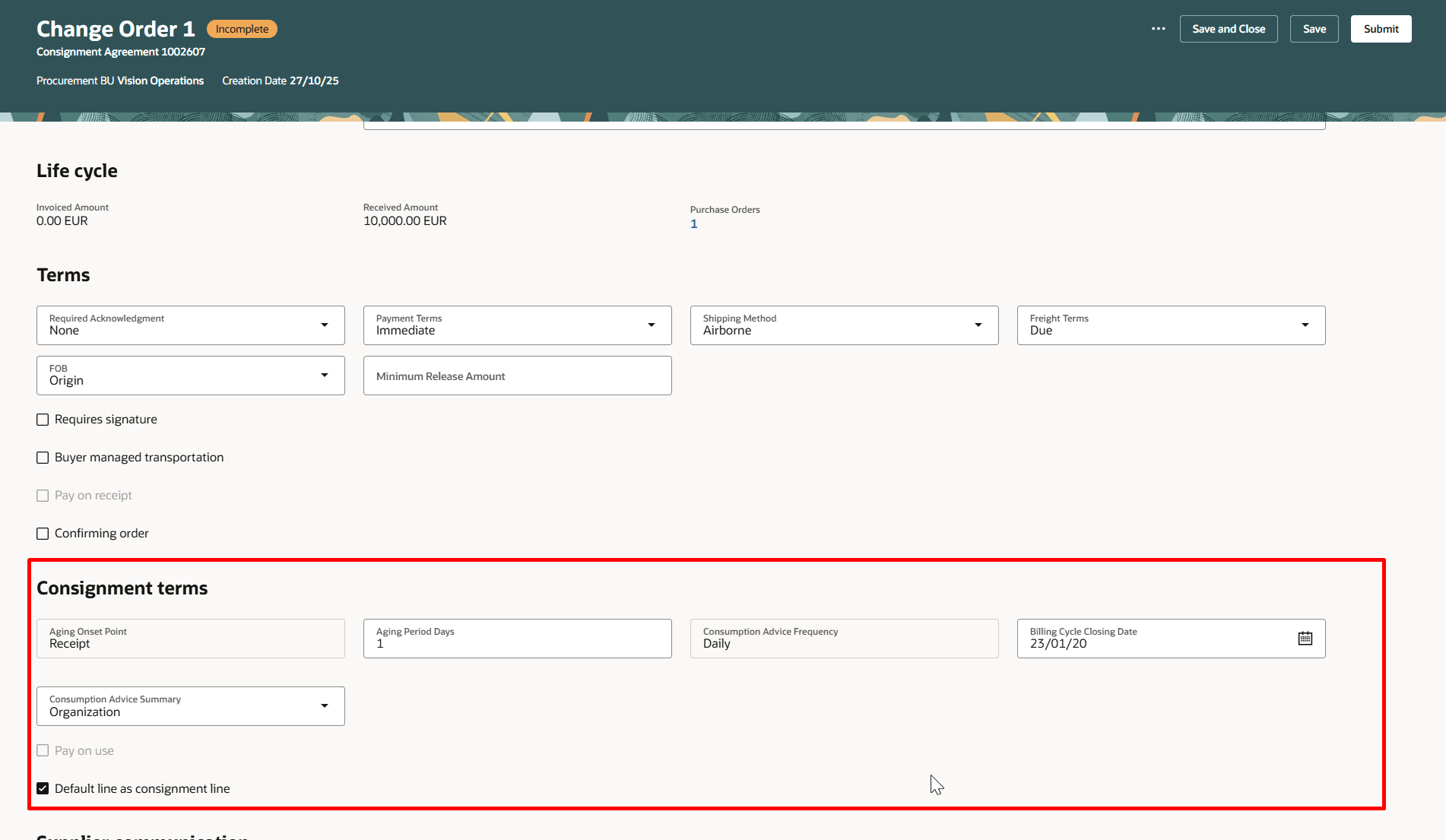
Task: Enable the Requires signature checkbox
Action: 43,419
